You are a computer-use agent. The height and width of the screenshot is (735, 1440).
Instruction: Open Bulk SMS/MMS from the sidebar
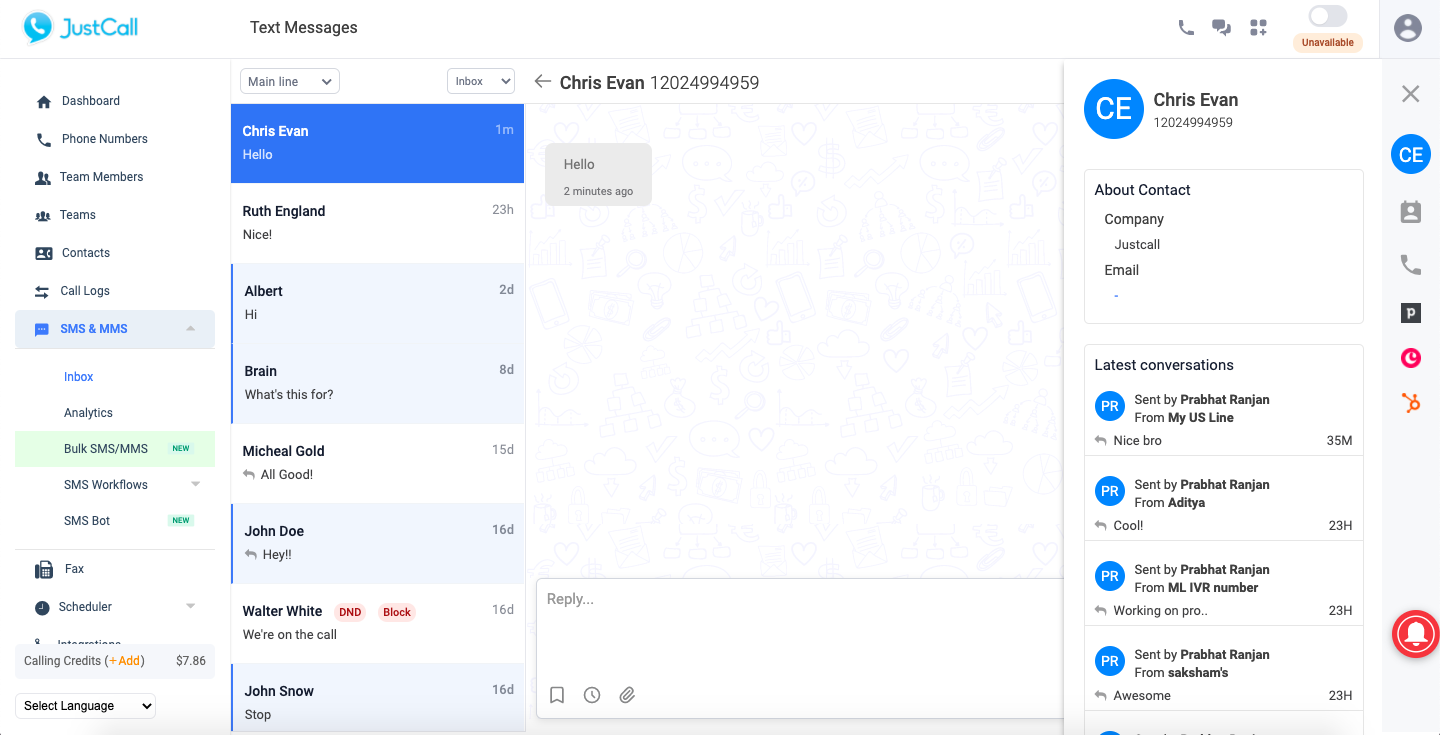(x=103, y=448)
